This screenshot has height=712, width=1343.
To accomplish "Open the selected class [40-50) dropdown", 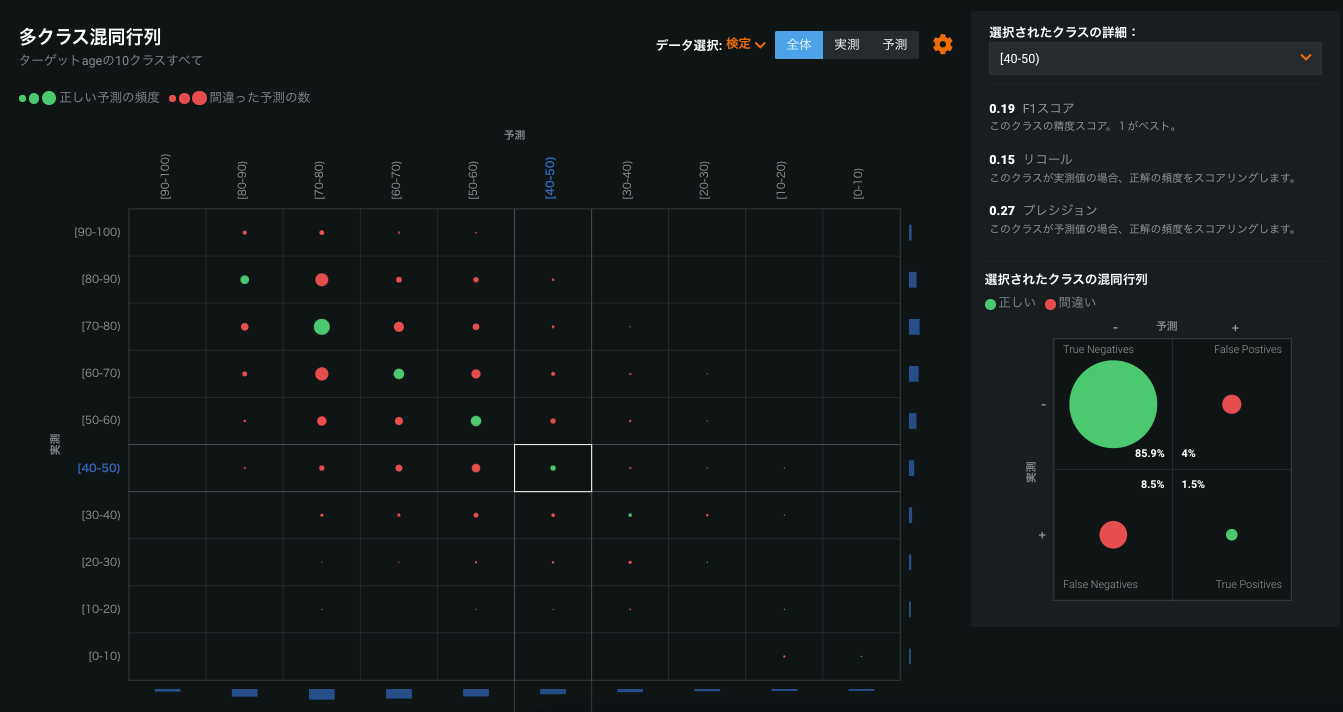I will [x=1154, y=59].
